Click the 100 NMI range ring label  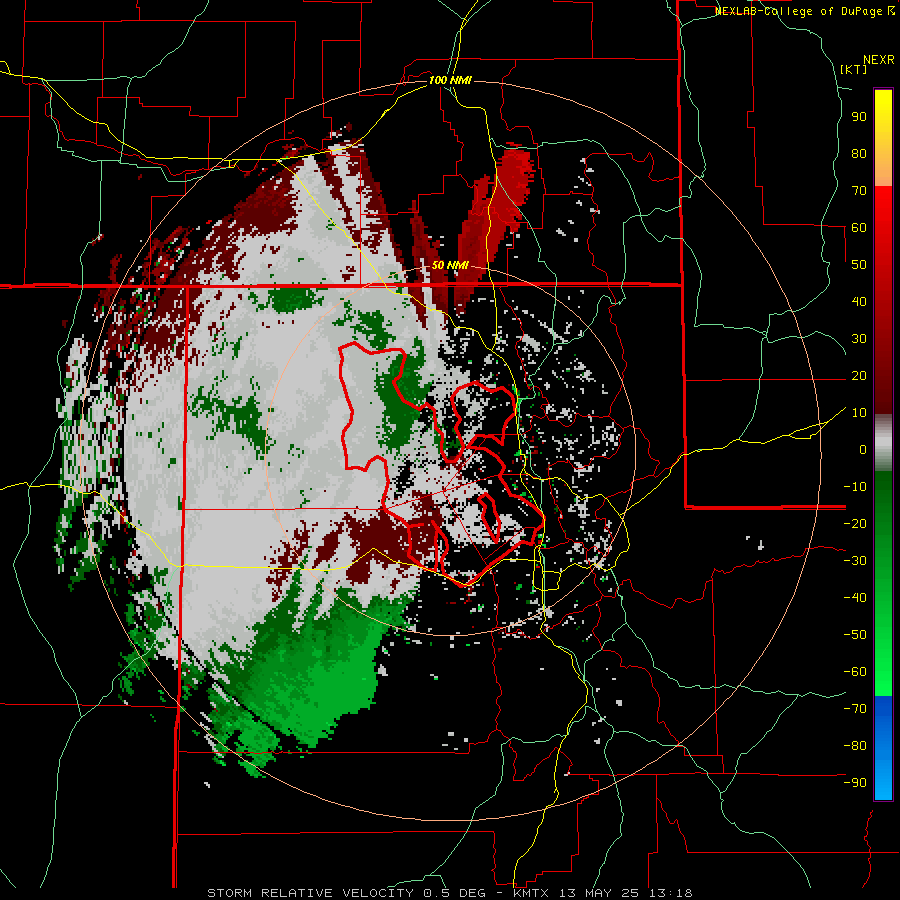pyautogui.click(x=450, y=80)
